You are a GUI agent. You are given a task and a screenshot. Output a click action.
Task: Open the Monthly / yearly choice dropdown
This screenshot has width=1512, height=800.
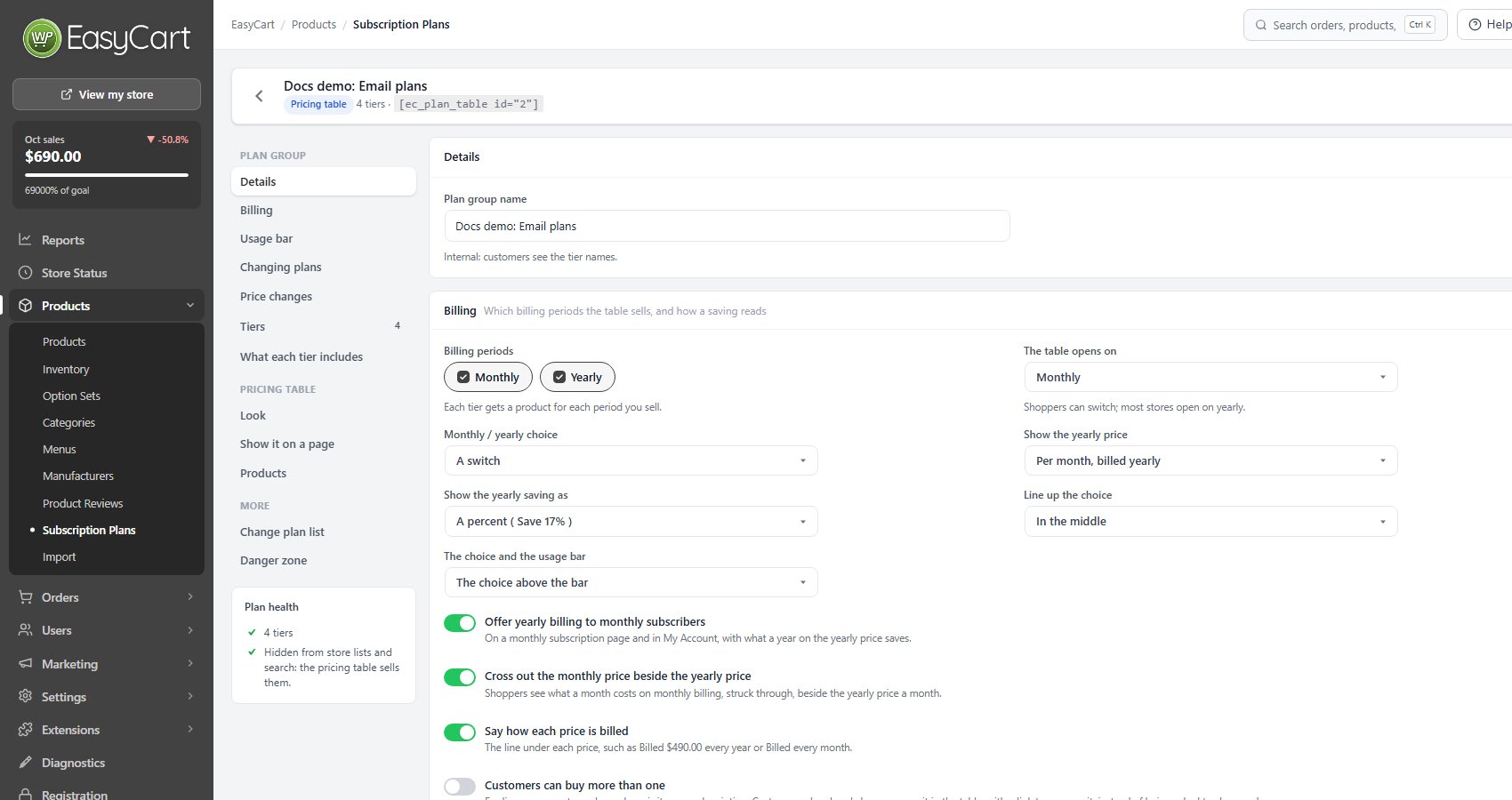(x=631, y=460)
